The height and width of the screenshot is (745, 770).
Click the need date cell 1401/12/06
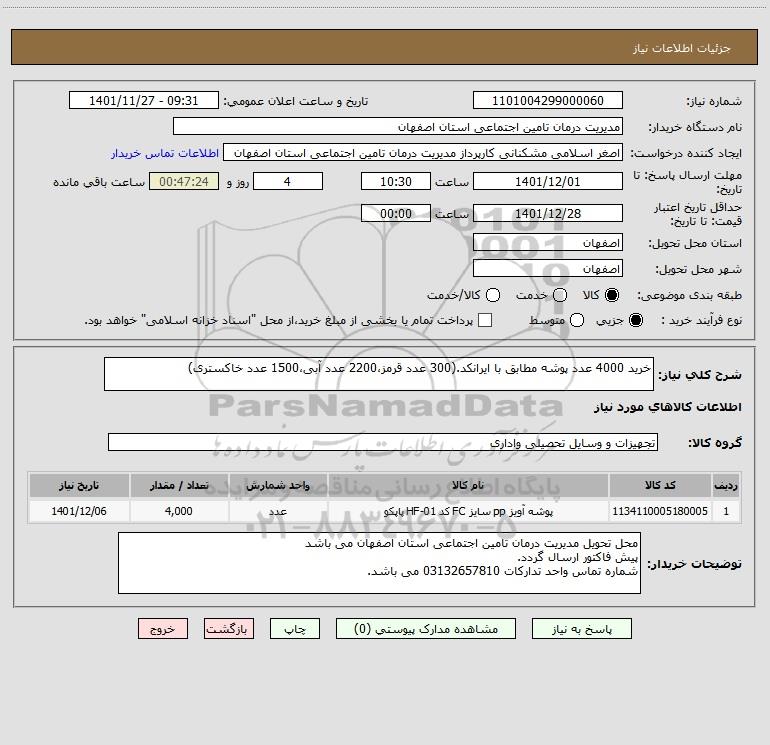[x=79, y=511]
